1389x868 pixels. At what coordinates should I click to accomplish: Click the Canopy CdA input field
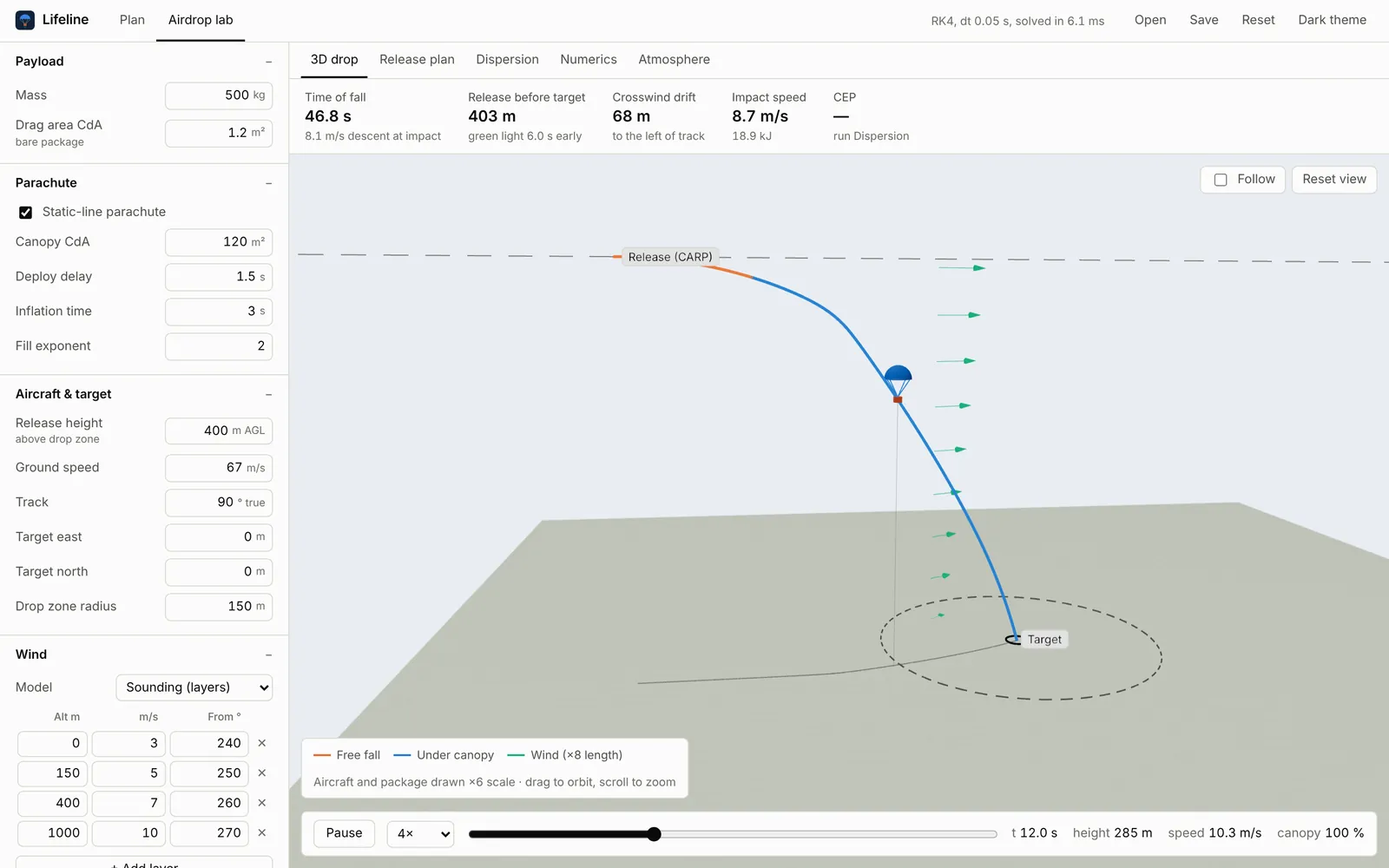[219, 242]
